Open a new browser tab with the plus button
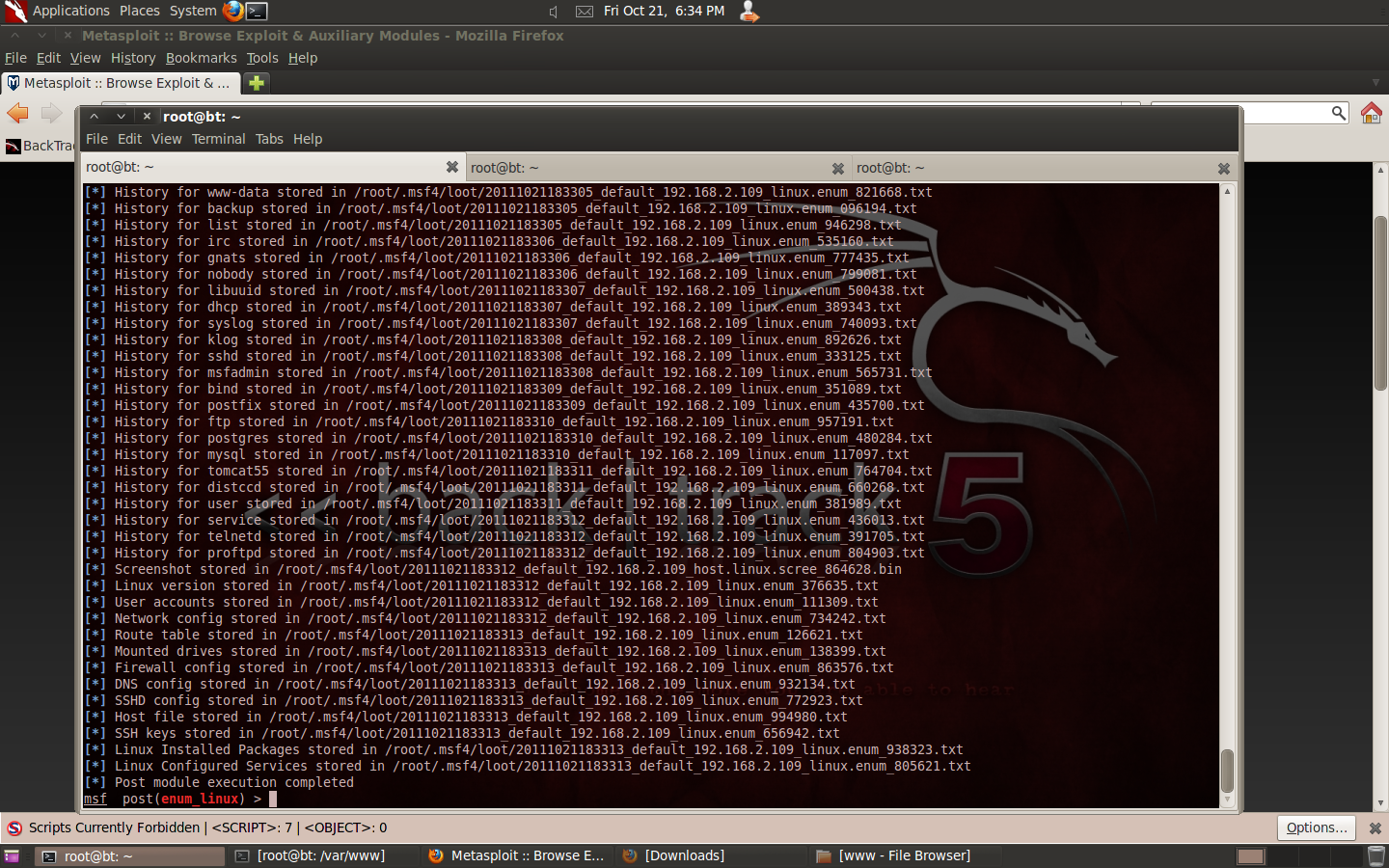1389x868 pixels. coord(256,83)
